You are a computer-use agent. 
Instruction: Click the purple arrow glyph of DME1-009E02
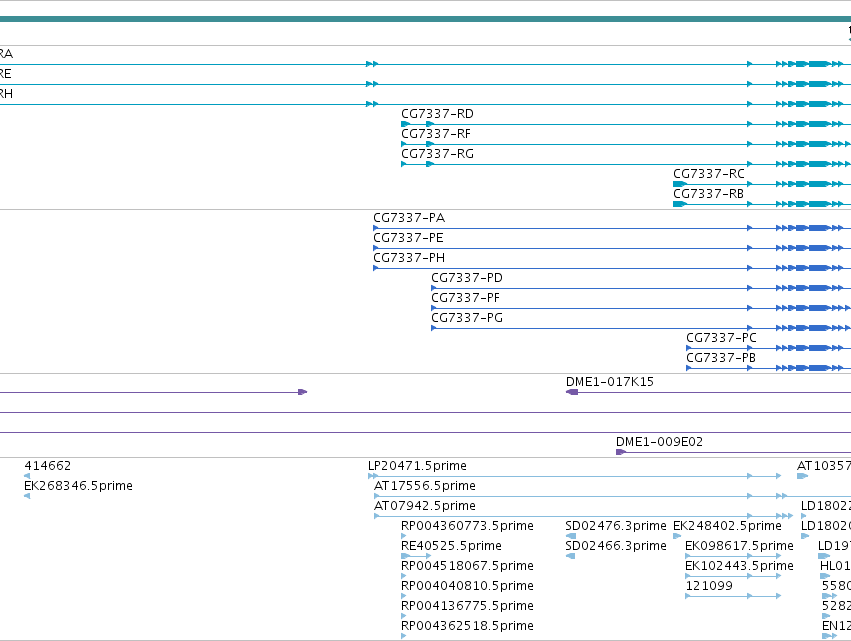pos(621,452)
